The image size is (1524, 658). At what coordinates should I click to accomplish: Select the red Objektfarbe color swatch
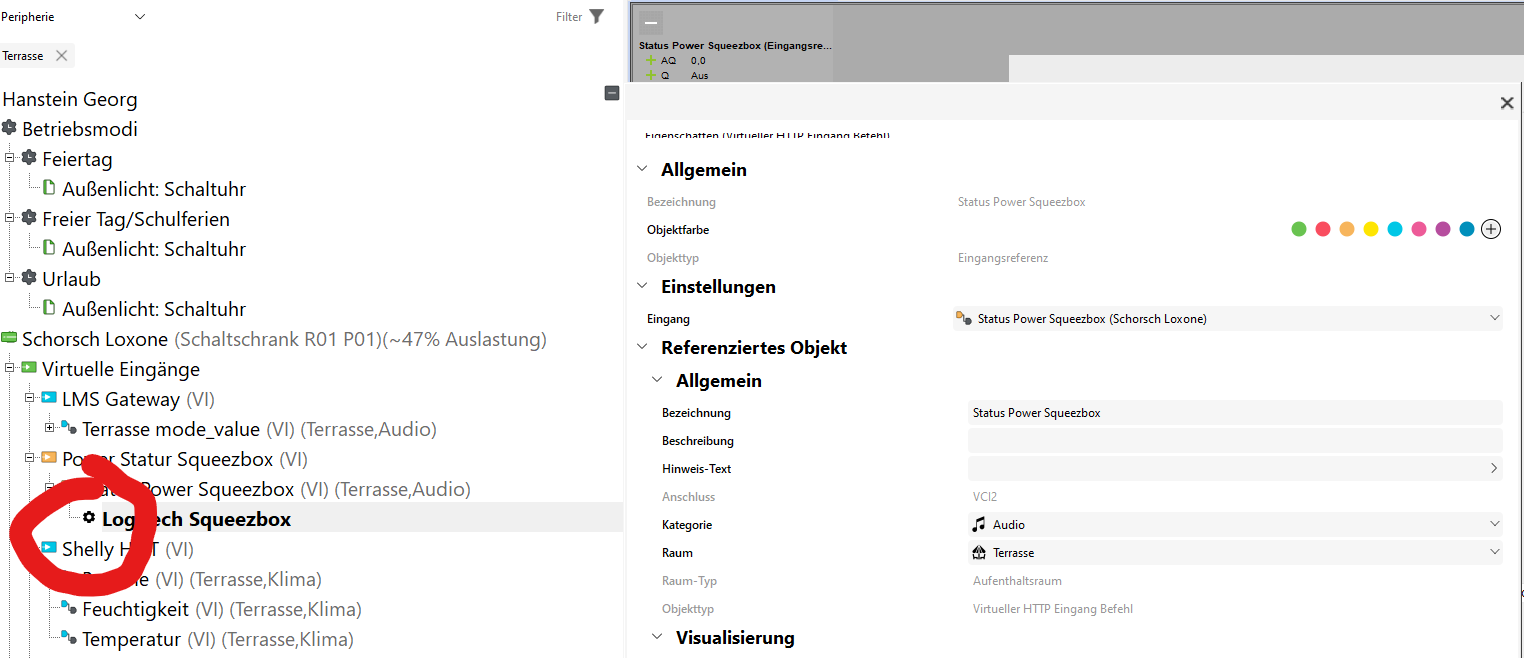pyautogui.click(x=1322, y=228)
